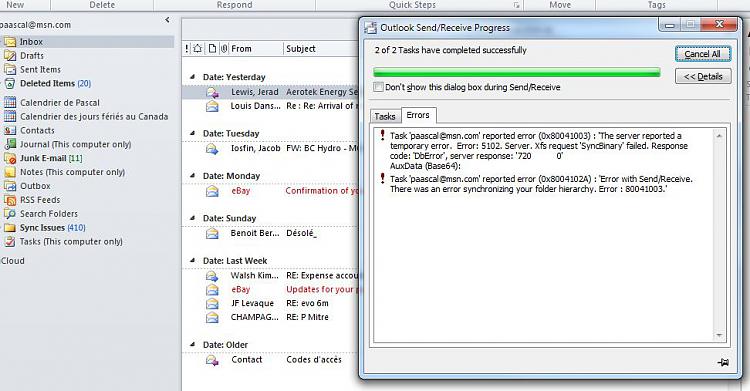The height and width of the screenshot is (391, 750).
Task: Open message with subject RE: evo 6m
Action: point(307,303)
